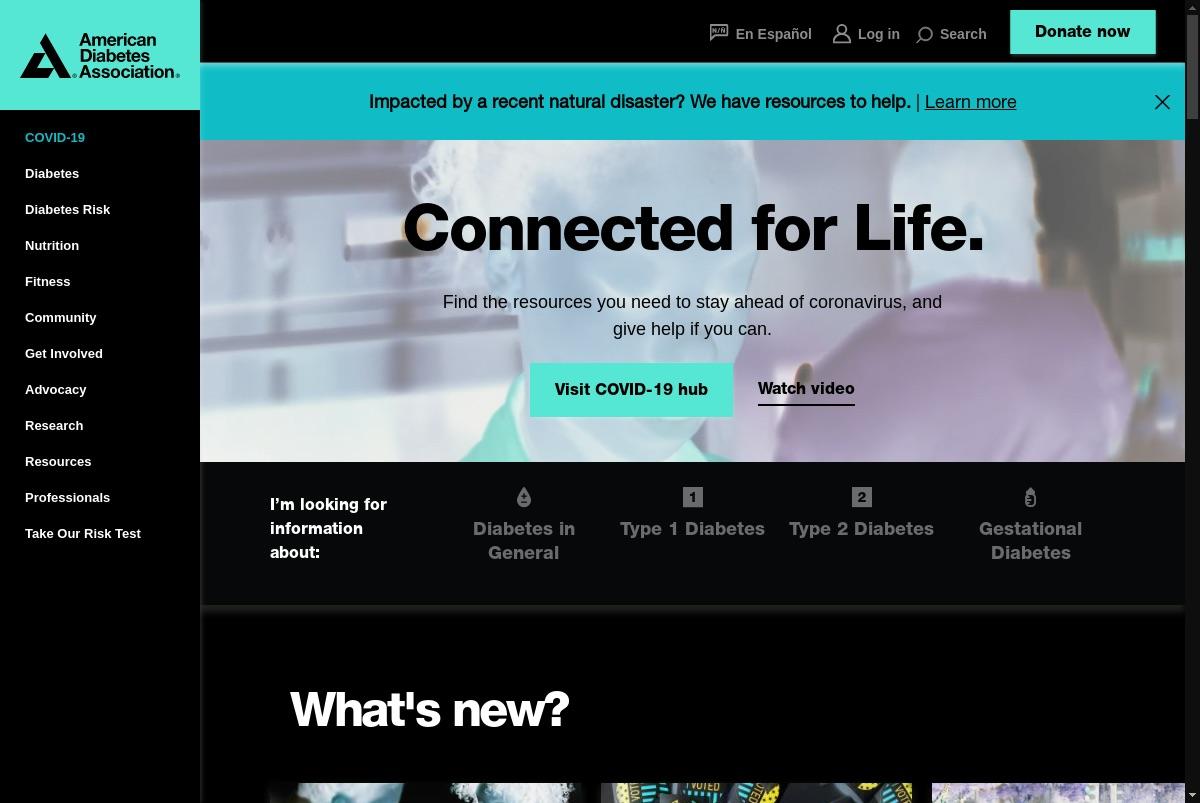Image resolution: width=1200 pixels, height=803 pixels.
Task: Open the Learn more banner link
Action: tap(970, 102)
